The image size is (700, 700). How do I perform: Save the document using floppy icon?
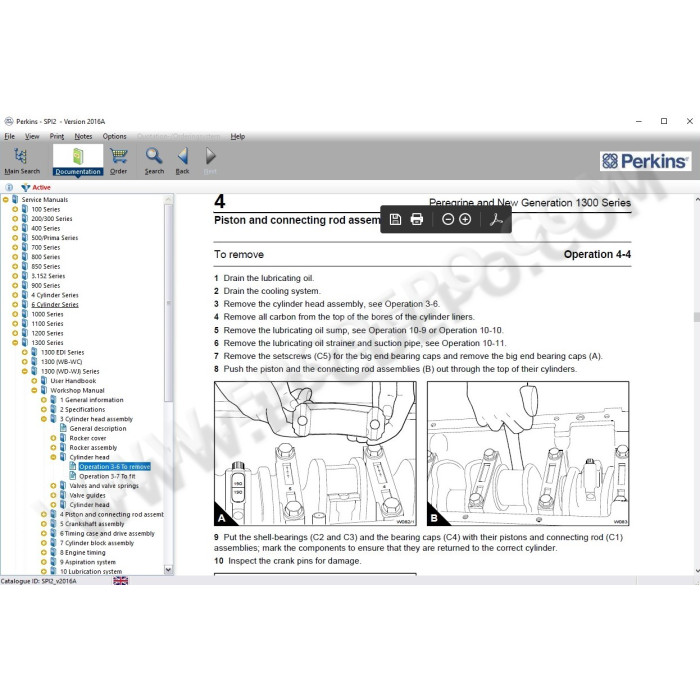[395, 219]
